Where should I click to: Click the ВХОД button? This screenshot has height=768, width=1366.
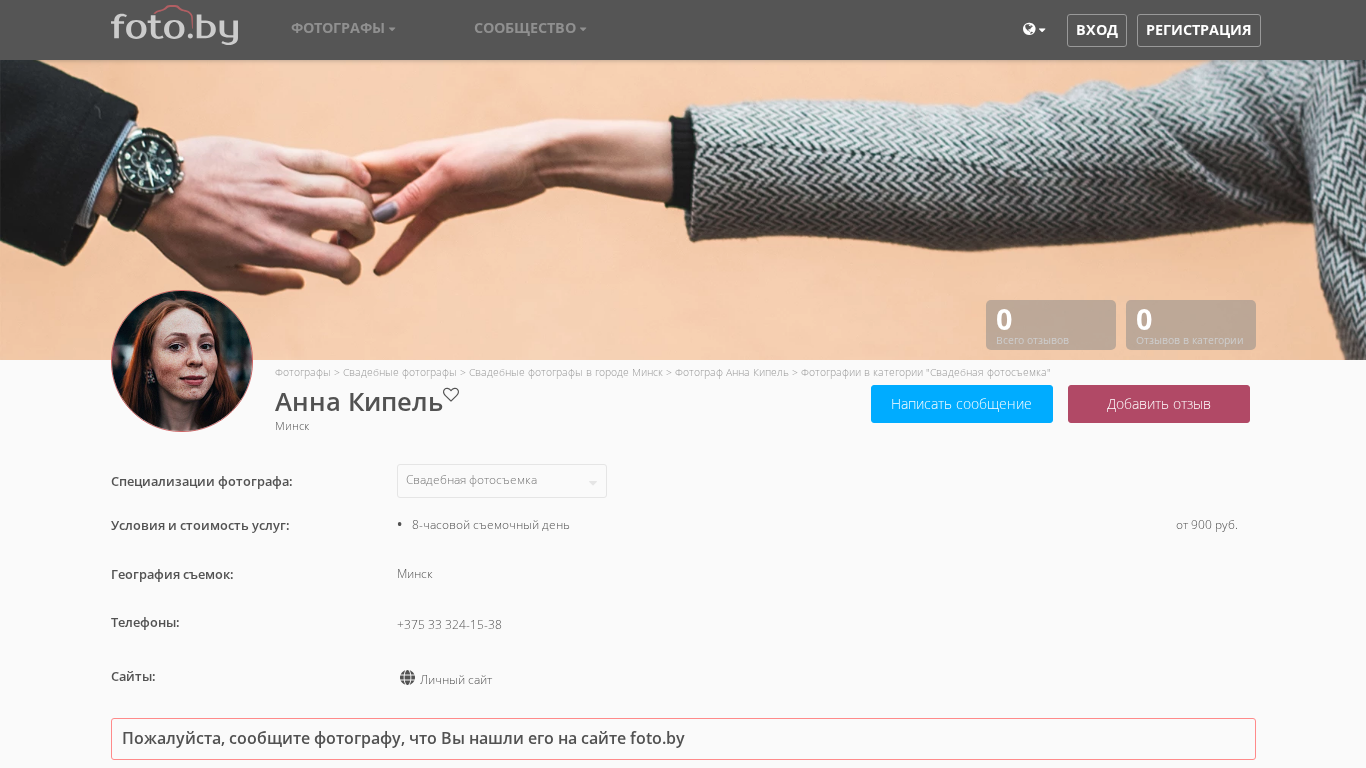tap(1096, 30)
